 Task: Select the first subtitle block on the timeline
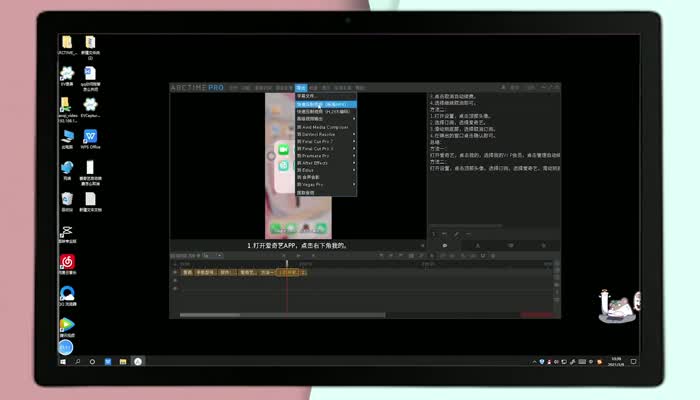[x=188, y=272]
